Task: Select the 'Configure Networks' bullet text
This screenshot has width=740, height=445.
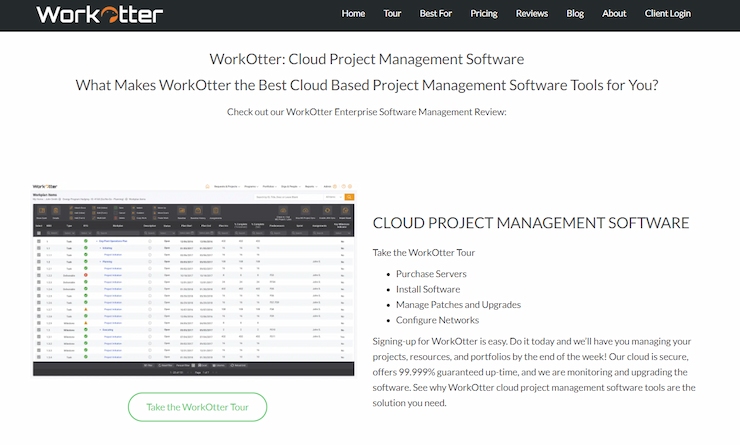Action: [437, 320]
